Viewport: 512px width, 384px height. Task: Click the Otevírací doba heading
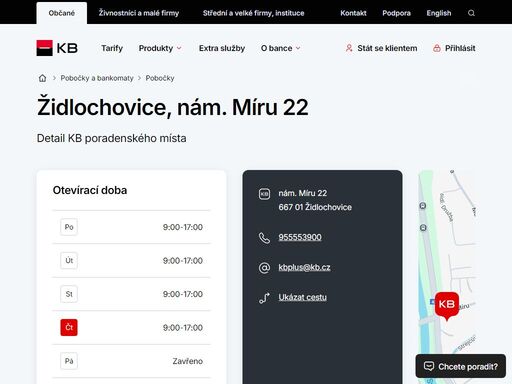point(90,190)
